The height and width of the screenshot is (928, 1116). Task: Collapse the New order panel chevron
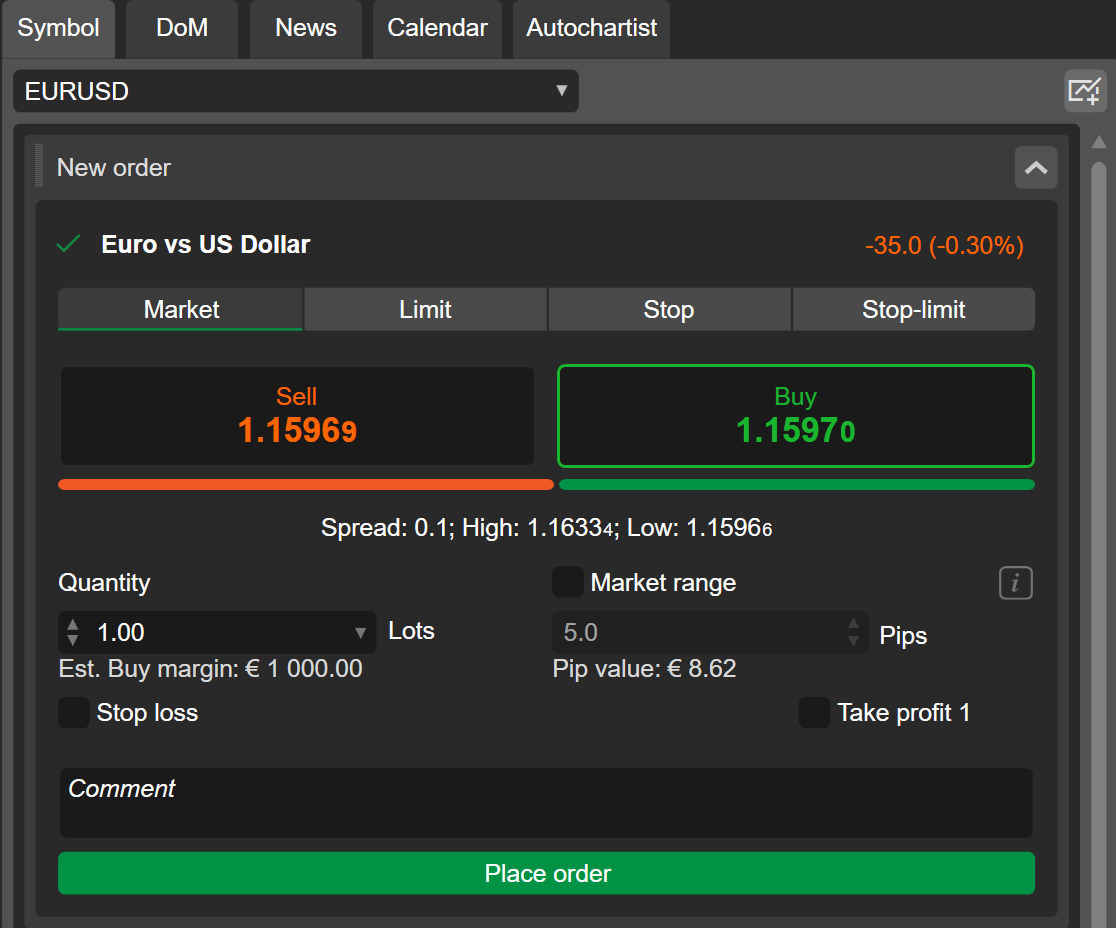point(1036,168)
